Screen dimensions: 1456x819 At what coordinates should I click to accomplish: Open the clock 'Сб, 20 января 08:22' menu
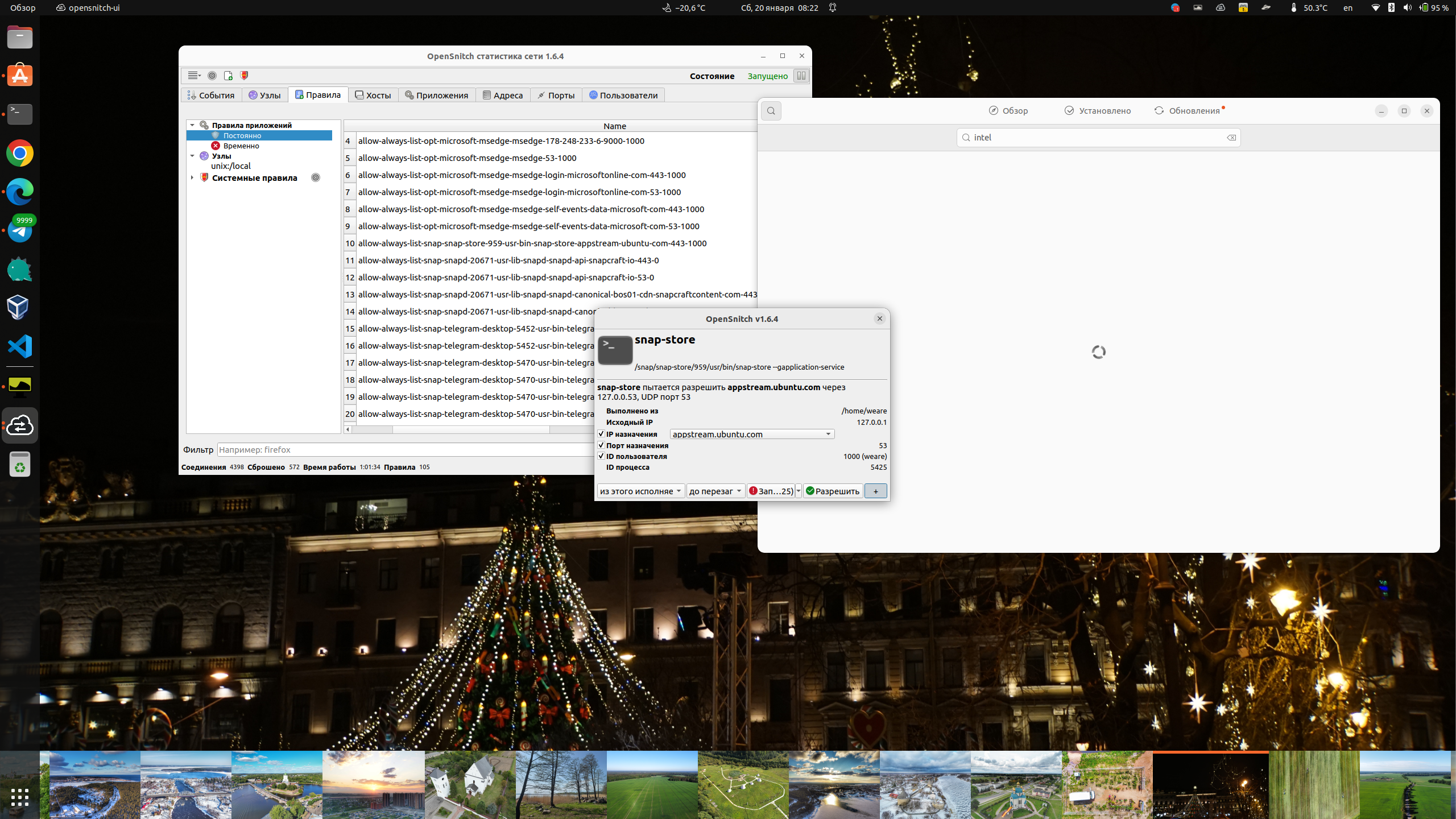click(780, 8)
